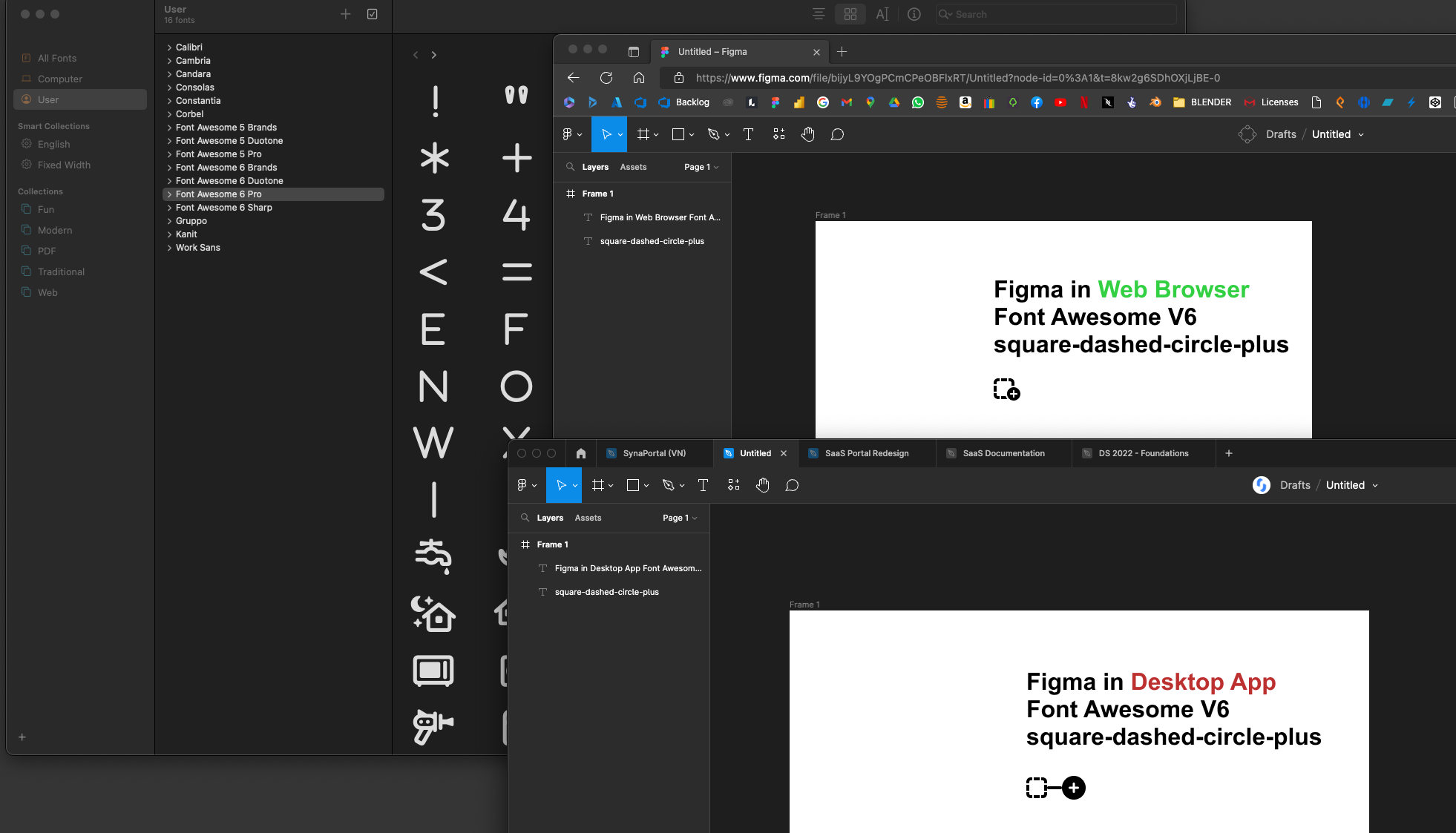This screenshot has width=1456, height=833.
Task: Click browser back arrow button
Action: (x=573, y=78)
